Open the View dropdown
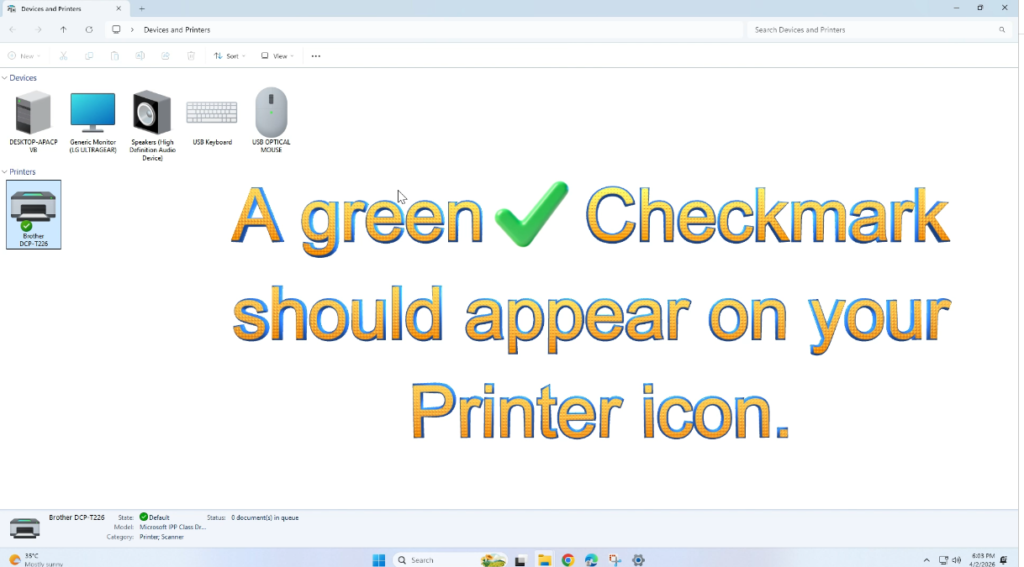This screenshot has height=567, width=1024. click(x=277, y=56)
